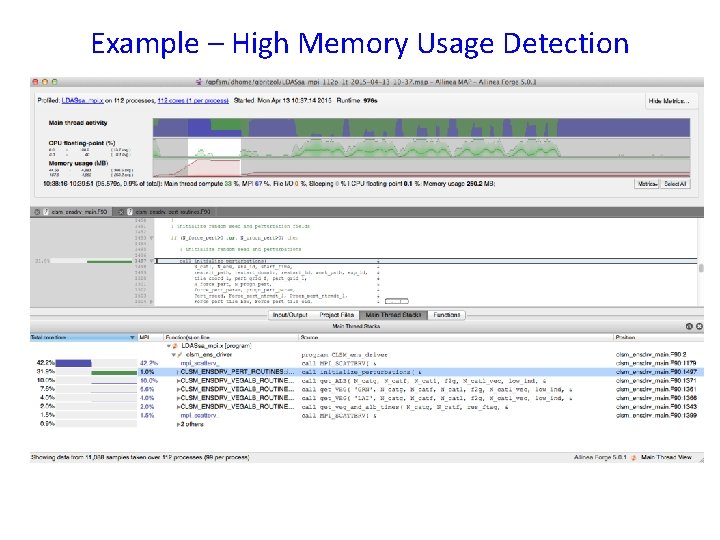Collapse the fold arrow at the 'if (N_force_pert' line
The height and width of the screenshot is (540, 720).
point(152,238)
